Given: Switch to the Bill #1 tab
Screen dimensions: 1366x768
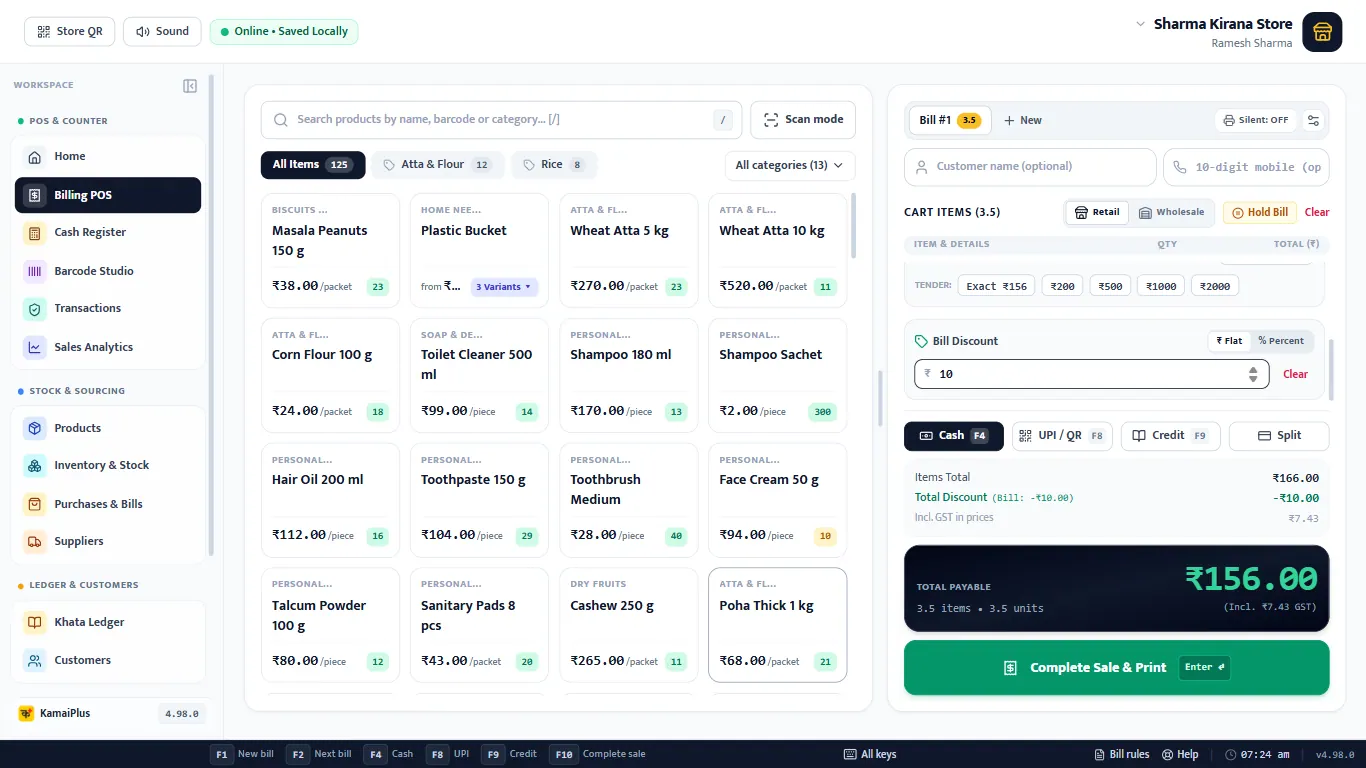Looking at the screenshot, I should point(948,120).
